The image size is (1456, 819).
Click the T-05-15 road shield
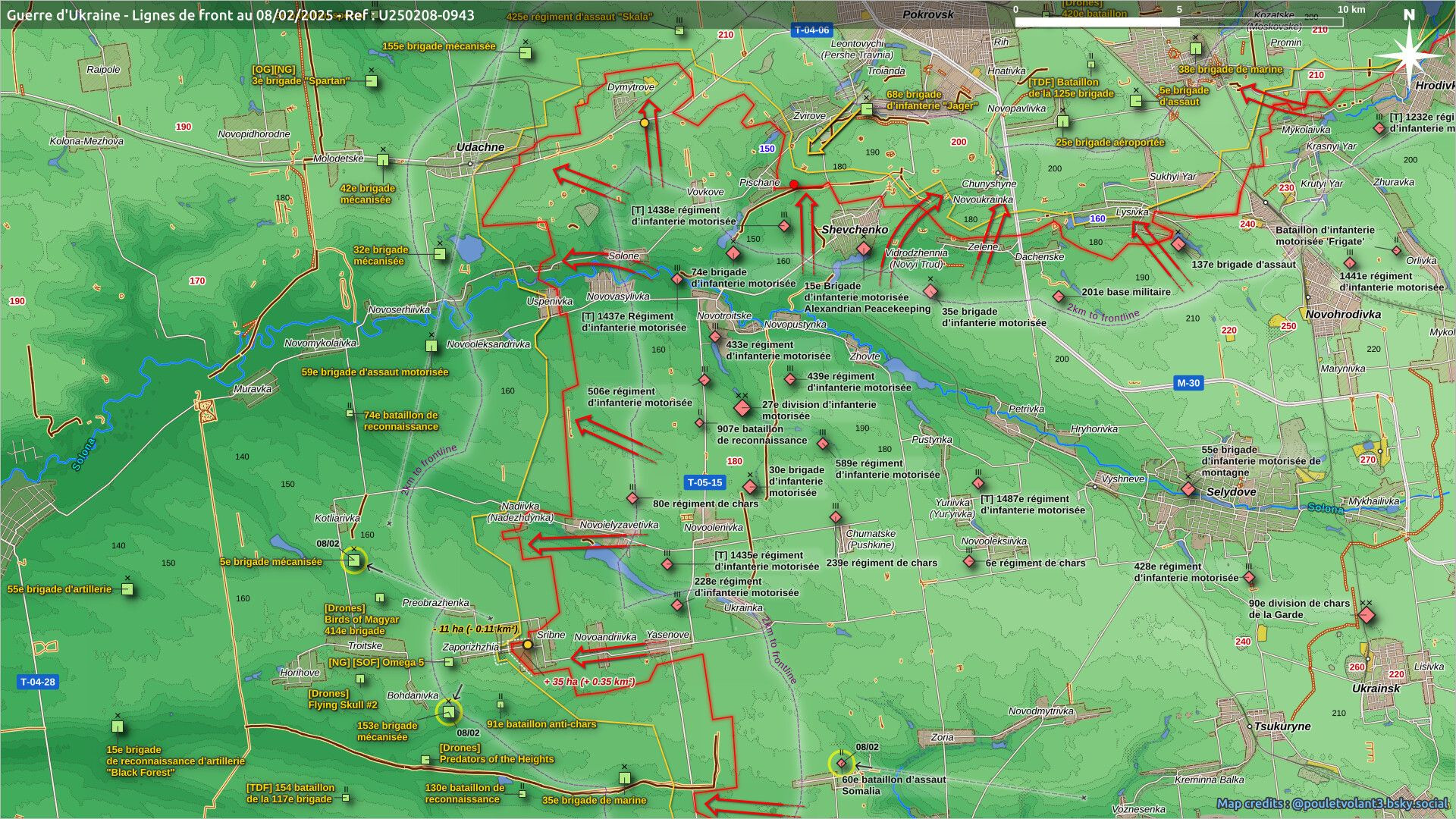tap(704, 482)
